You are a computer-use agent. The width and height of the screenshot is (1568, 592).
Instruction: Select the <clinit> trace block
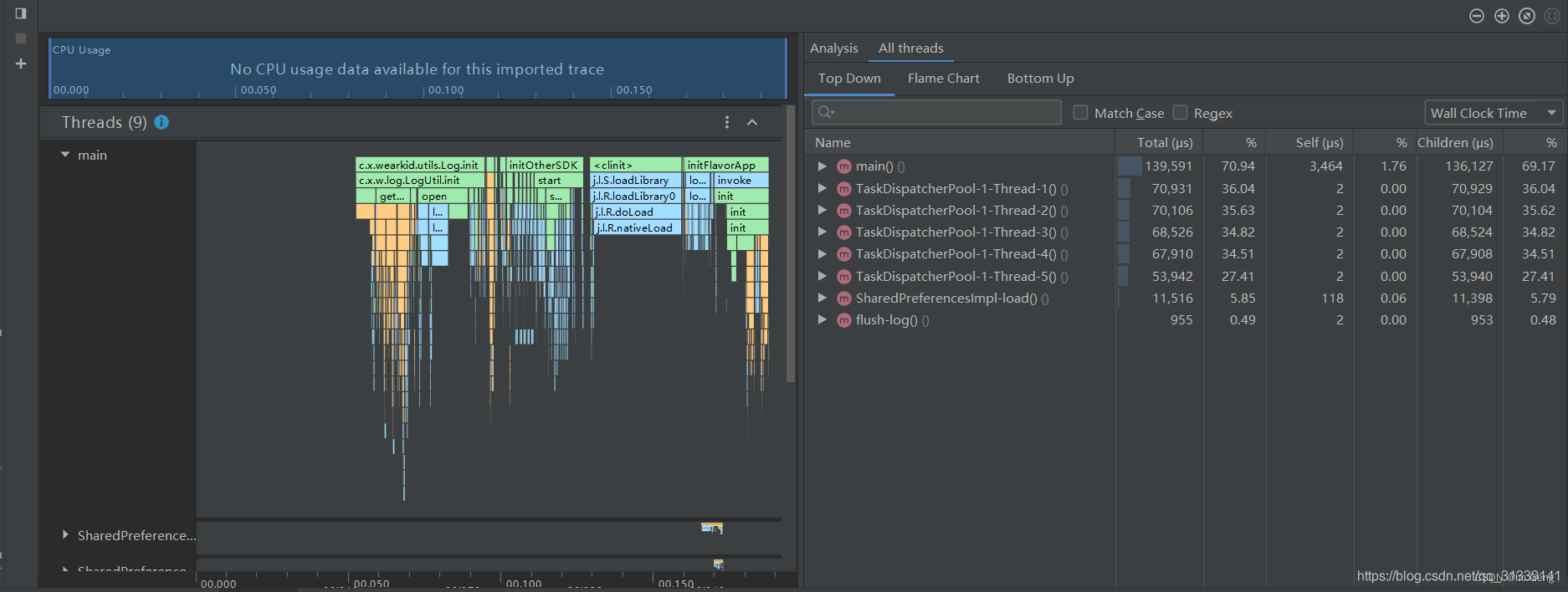pos(635,165)
